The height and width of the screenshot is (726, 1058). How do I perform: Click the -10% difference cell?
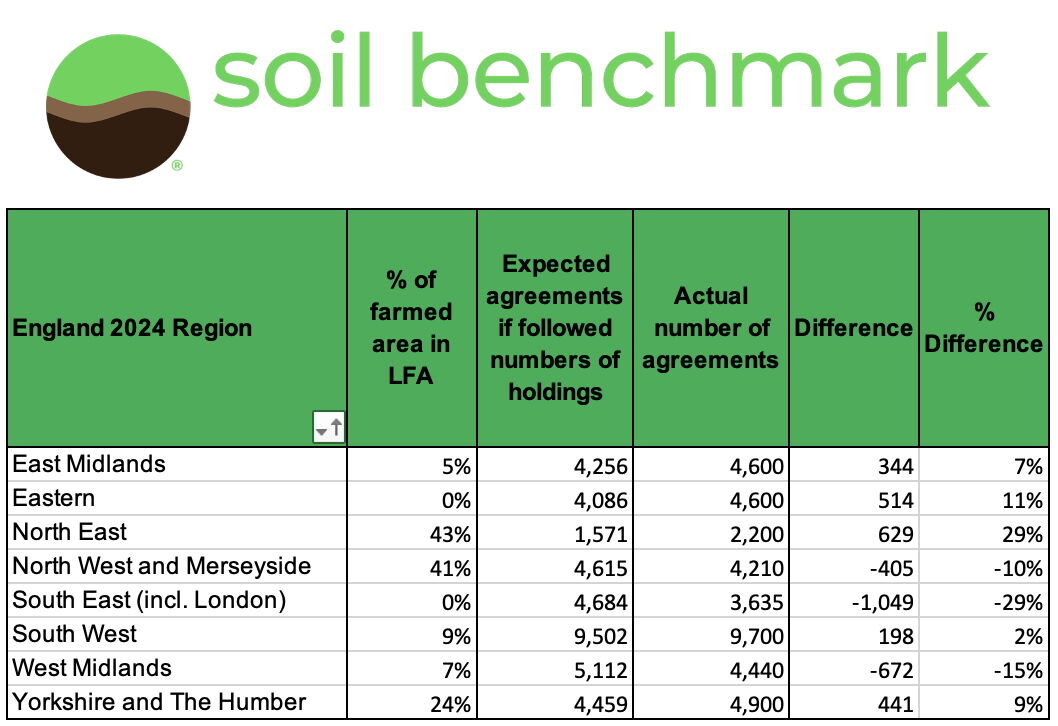[984, 566]
